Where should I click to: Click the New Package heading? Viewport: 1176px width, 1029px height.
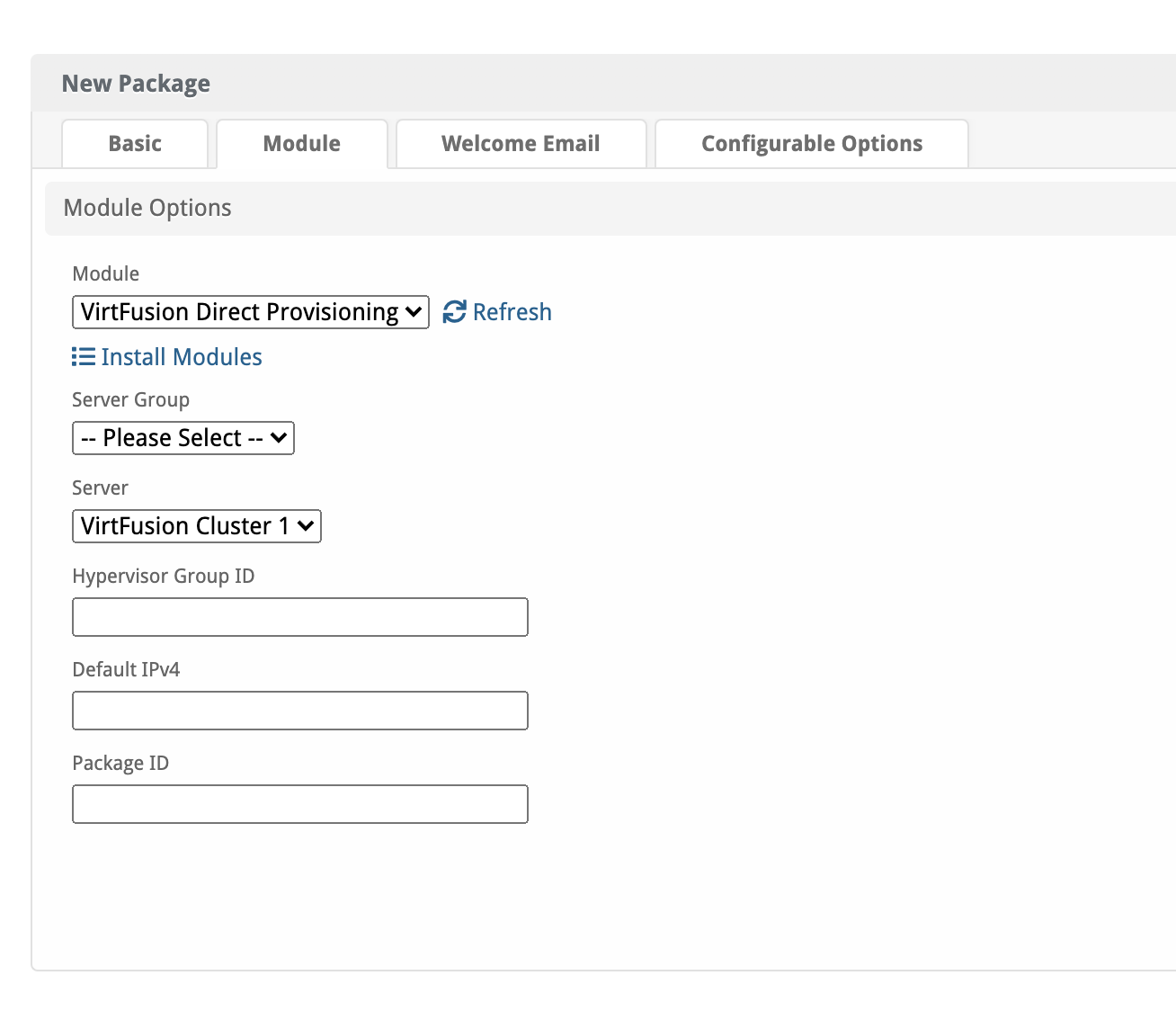136,84
